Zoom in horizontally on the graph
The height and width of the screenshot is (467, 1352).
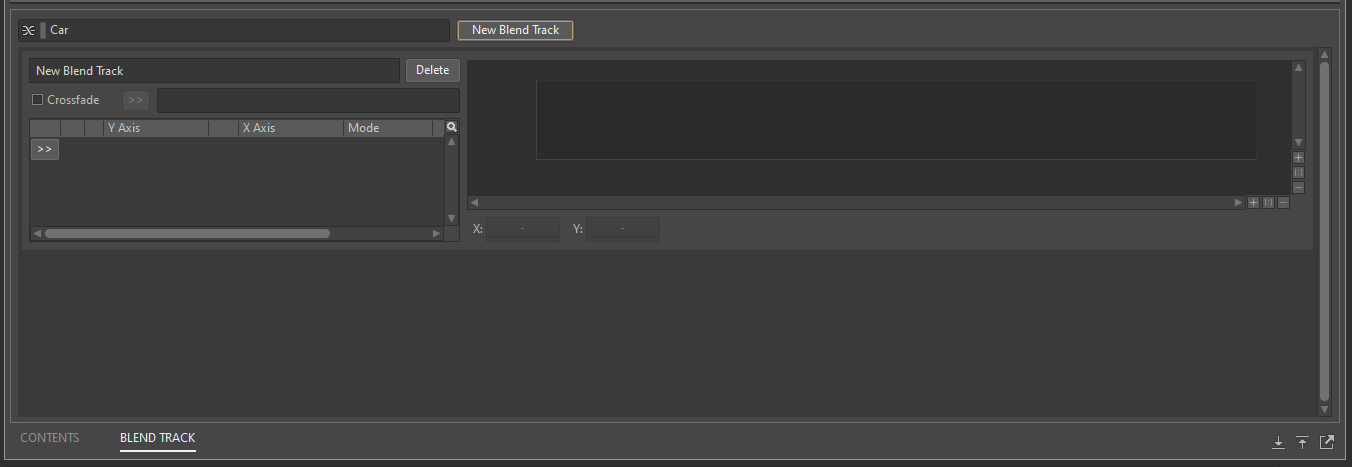[x=1254, y=202]
